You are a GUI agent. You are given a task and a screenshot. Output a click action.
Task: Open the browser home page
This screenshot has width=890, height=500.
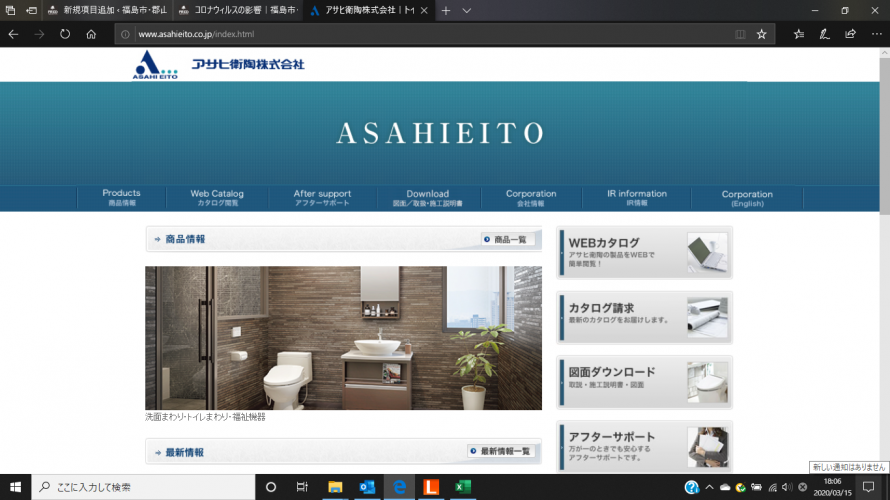tap(91, 34)
